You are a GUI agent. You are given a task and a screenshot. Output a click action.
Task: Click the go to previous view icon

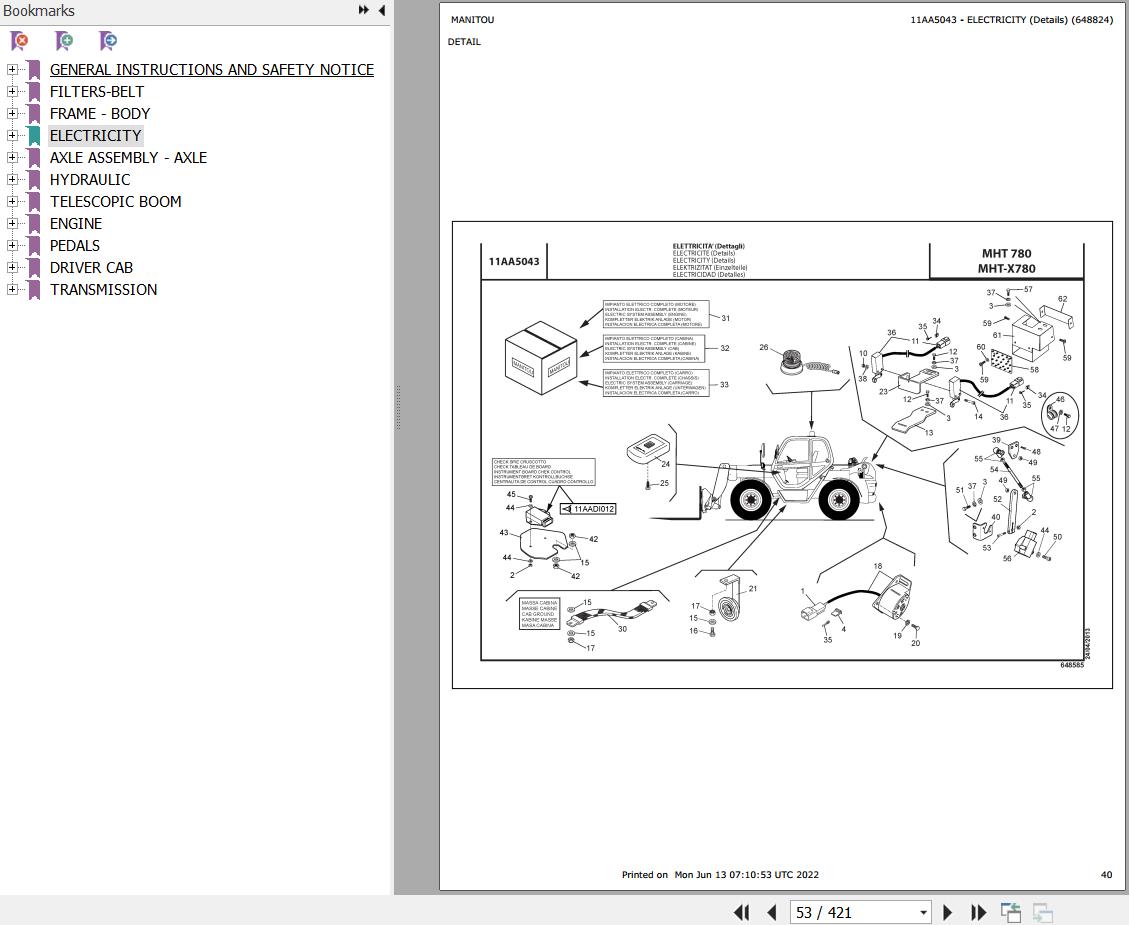(1011, 913)
